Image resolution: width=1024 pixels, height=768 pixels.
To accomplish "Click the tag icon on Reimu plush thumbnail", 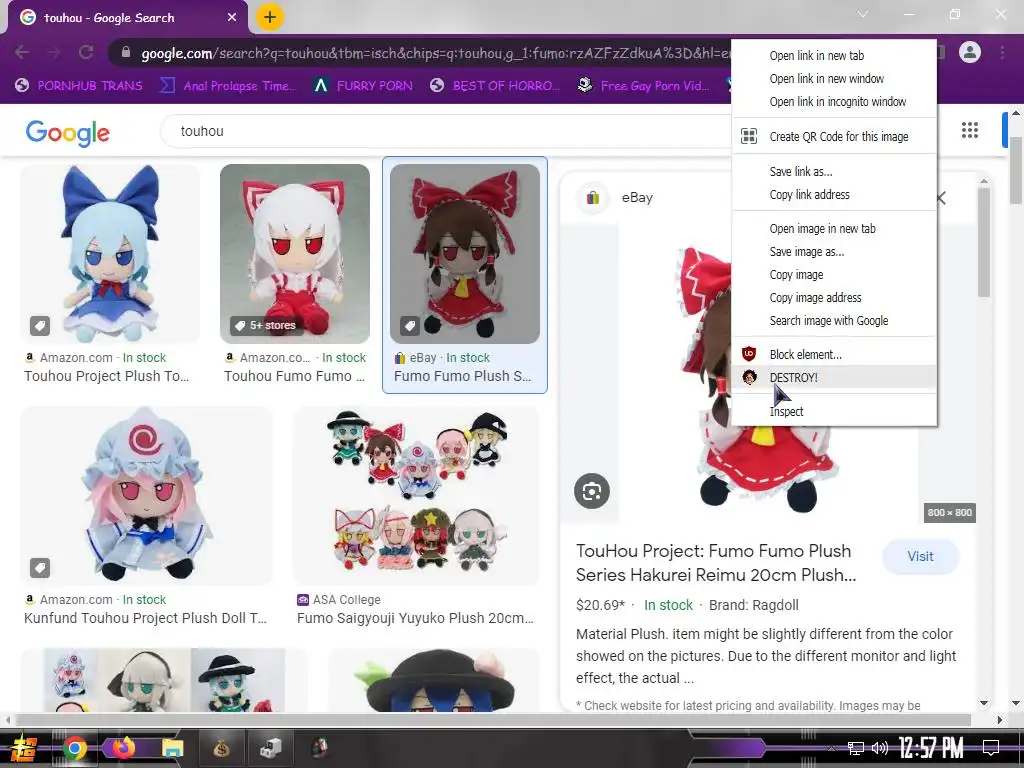I will pyautogui.click(x=409, y=325).
